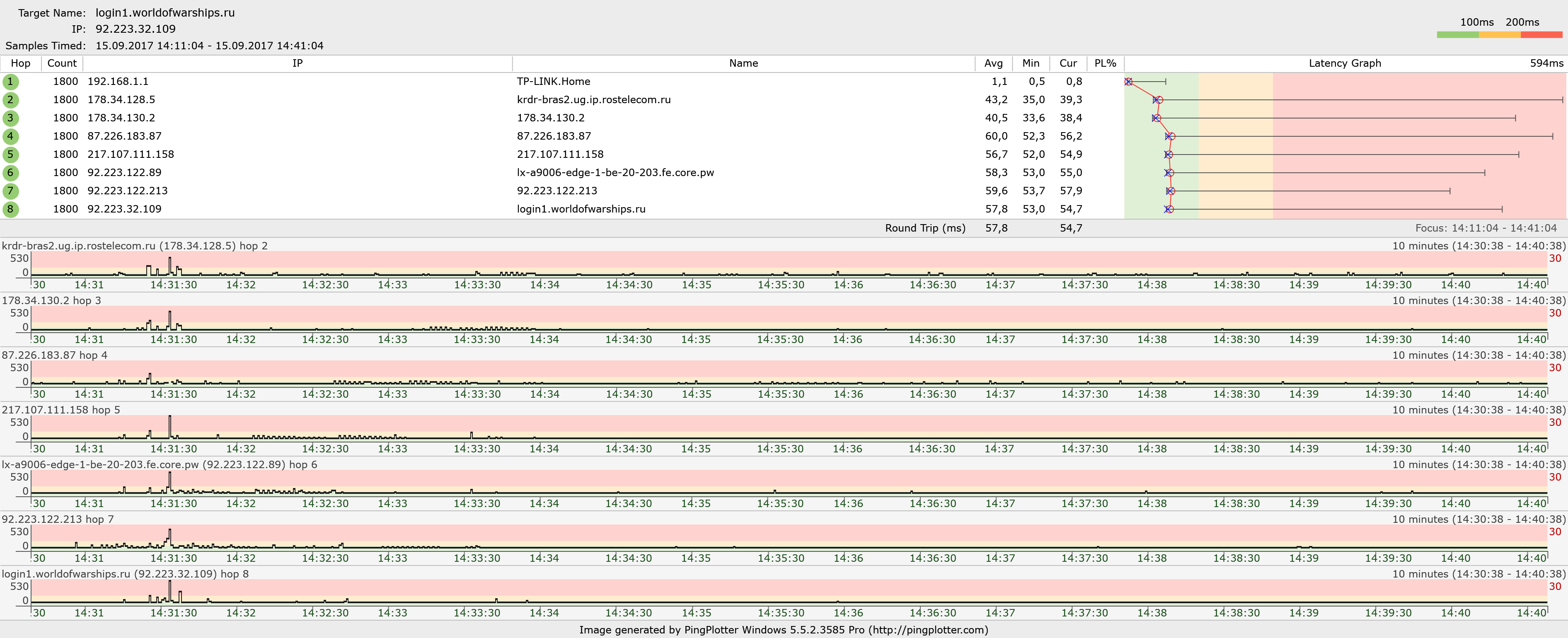Click the hop 6 timeline graph title
The width and height of the screenshot is (1568, 638).
[160, 464]
